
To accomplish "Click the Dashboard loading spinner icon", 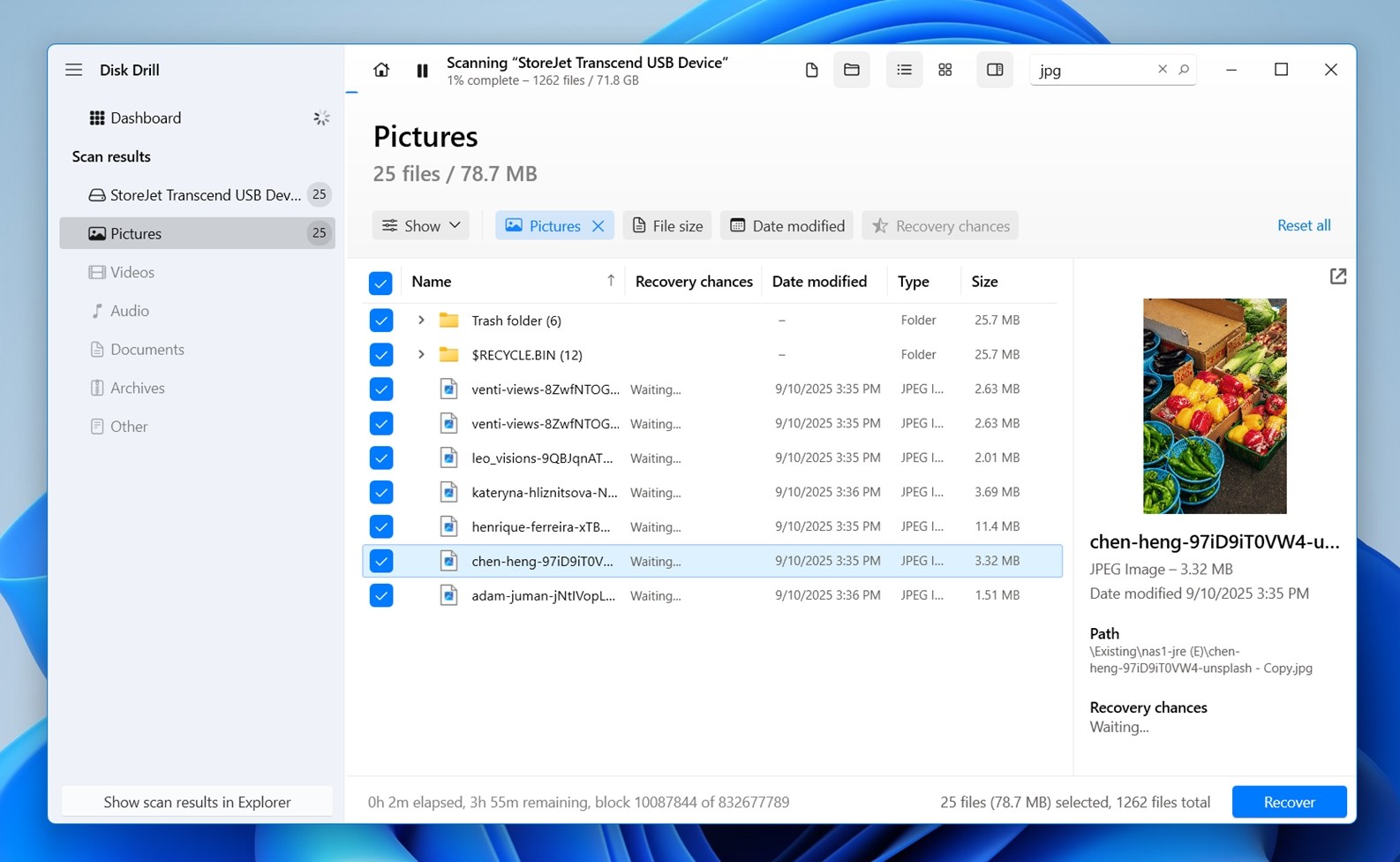I will click(x=321, y=117).
